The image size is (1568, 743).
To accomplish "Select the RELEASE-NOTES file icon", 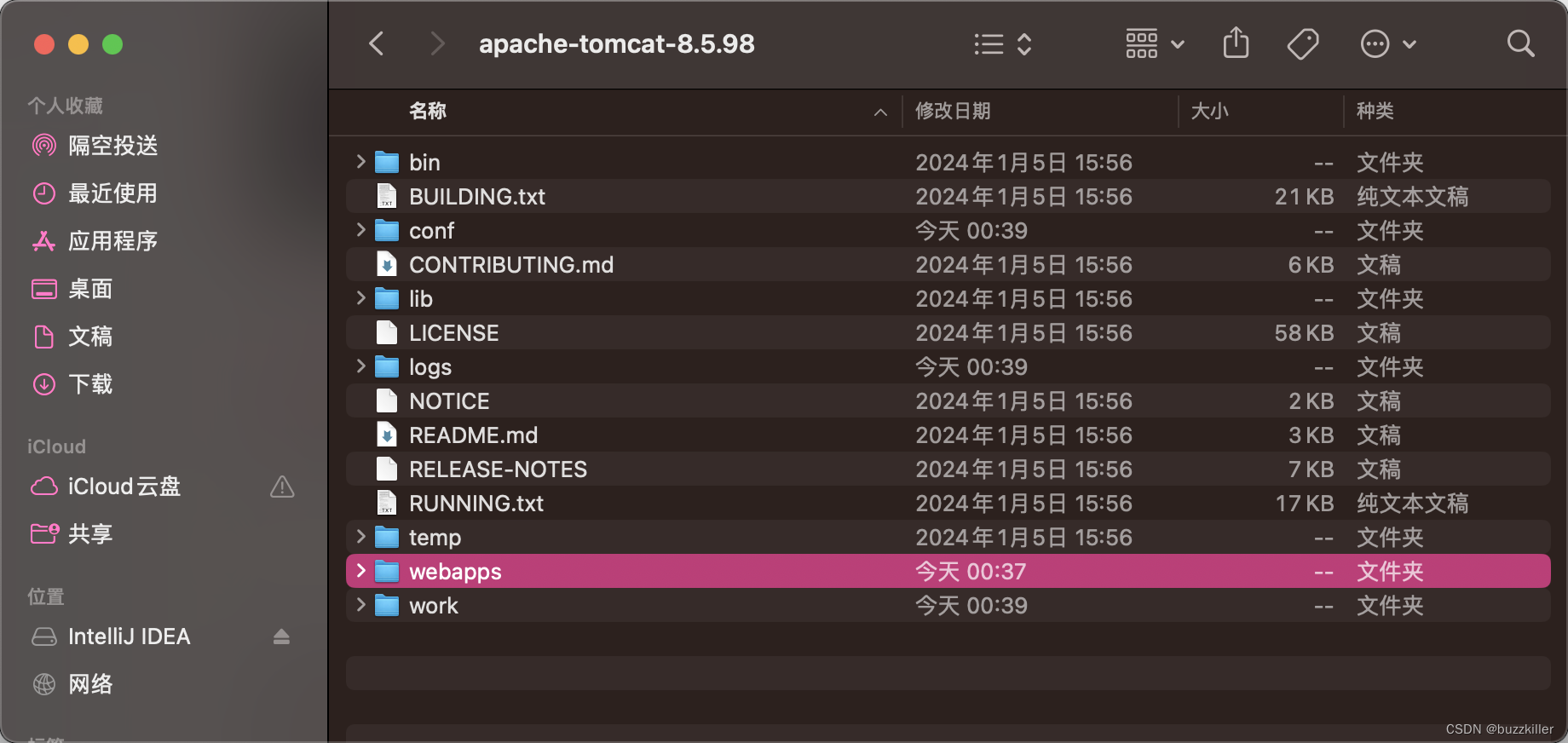I will coord(387,469).
